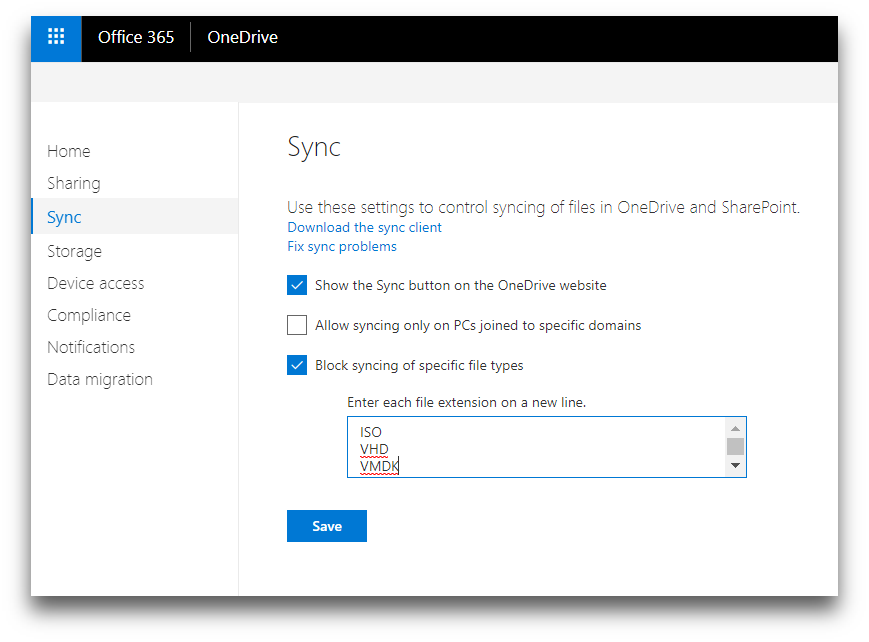Open the Office 365 app launcher grid
The height and width of the screenshot is (642, 869).
coord(56,38)
